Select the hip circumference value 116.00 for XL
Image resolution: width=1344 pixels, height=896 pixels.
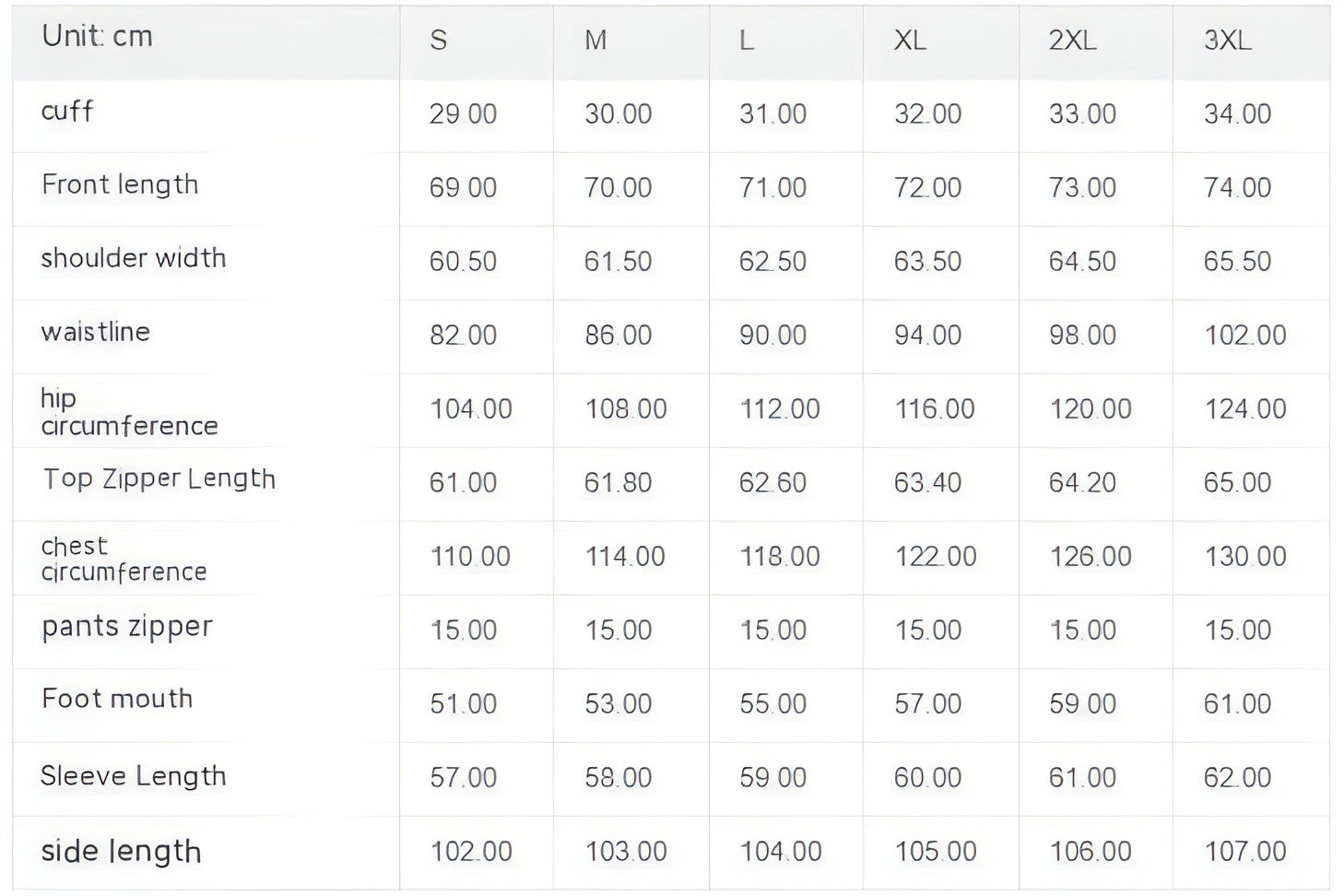[x=935, y=409]
